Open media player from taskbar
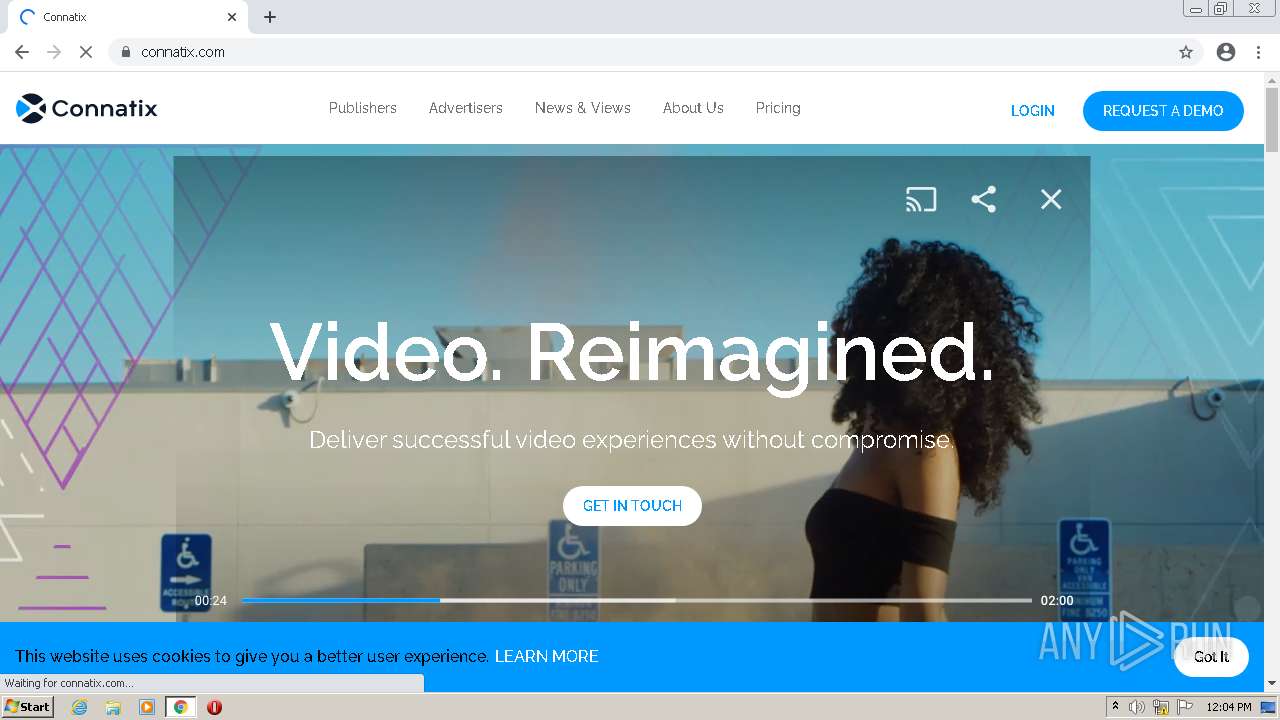This screenshot has width=1280, height=720. (147, 707)
